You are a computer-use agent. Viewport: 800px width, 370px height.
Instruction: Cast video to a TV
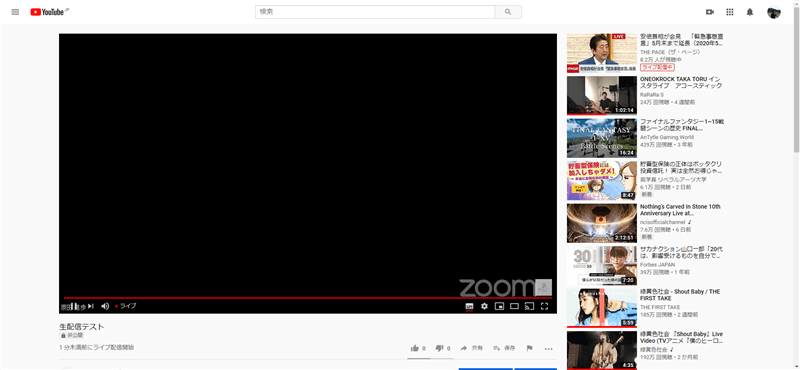[529, 306]
